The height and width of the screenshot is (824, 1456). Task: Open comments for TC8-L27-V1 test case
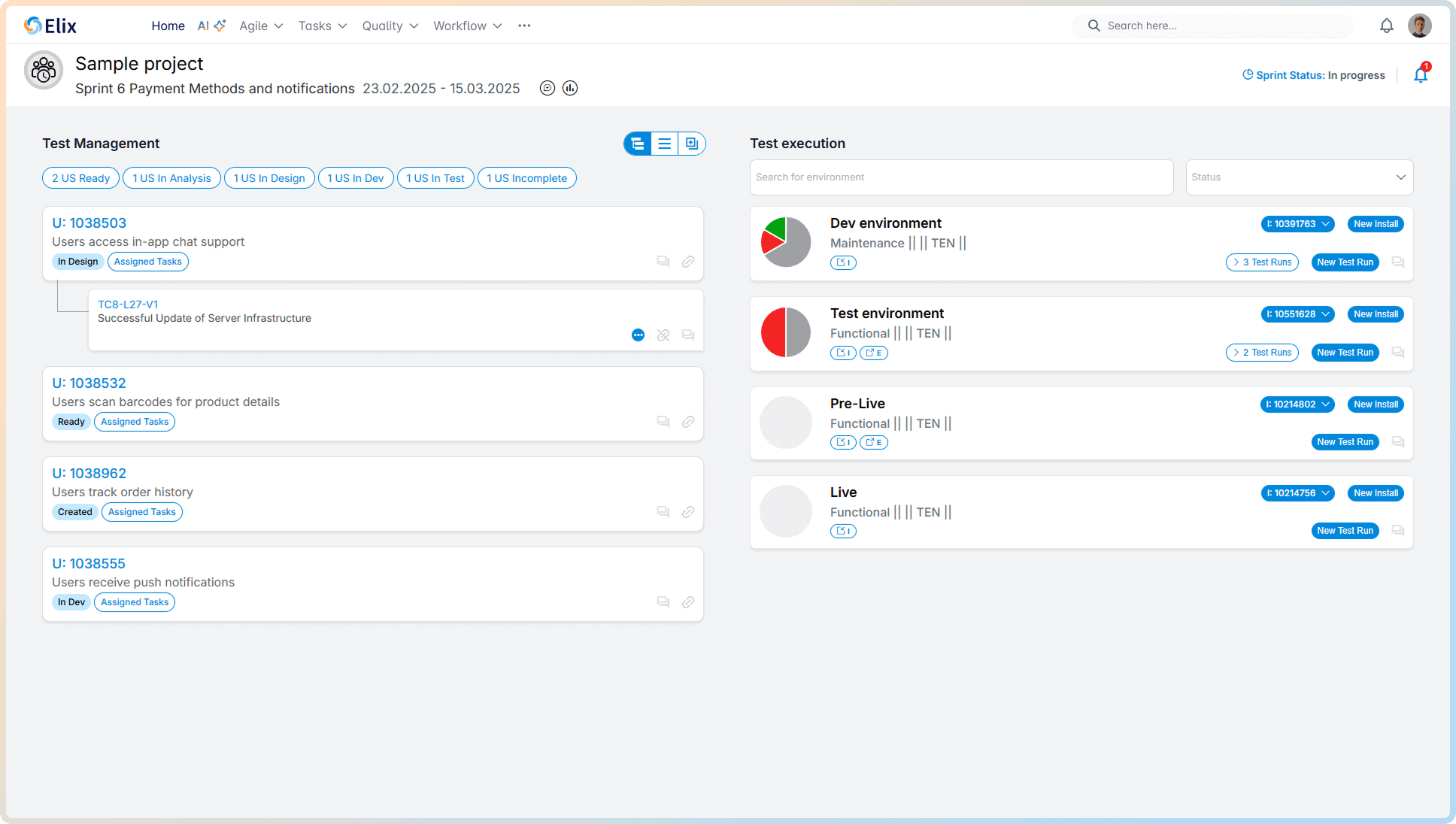(688, 335)
